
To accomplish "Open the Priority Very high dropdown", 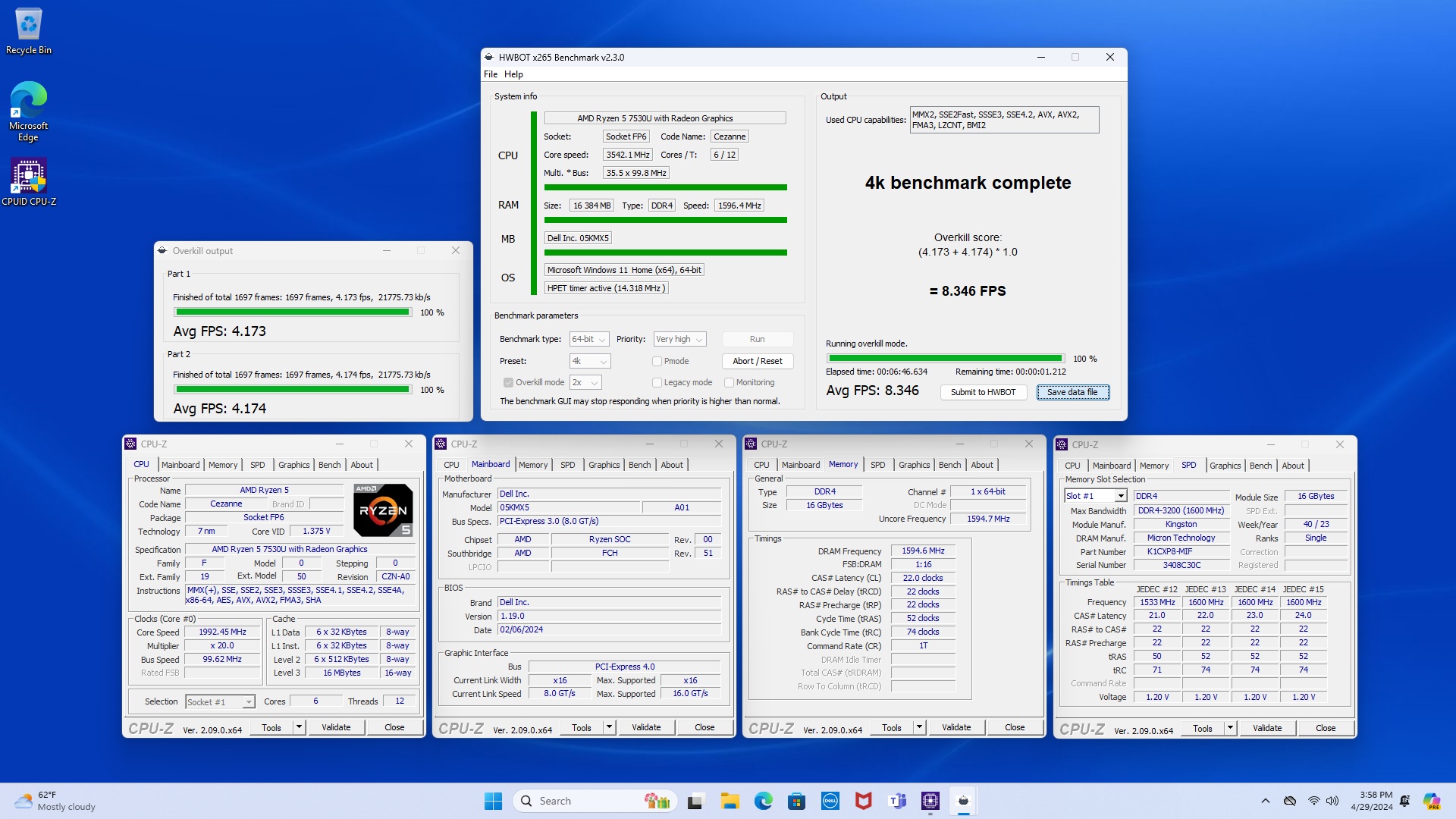I will pos(679,339).
